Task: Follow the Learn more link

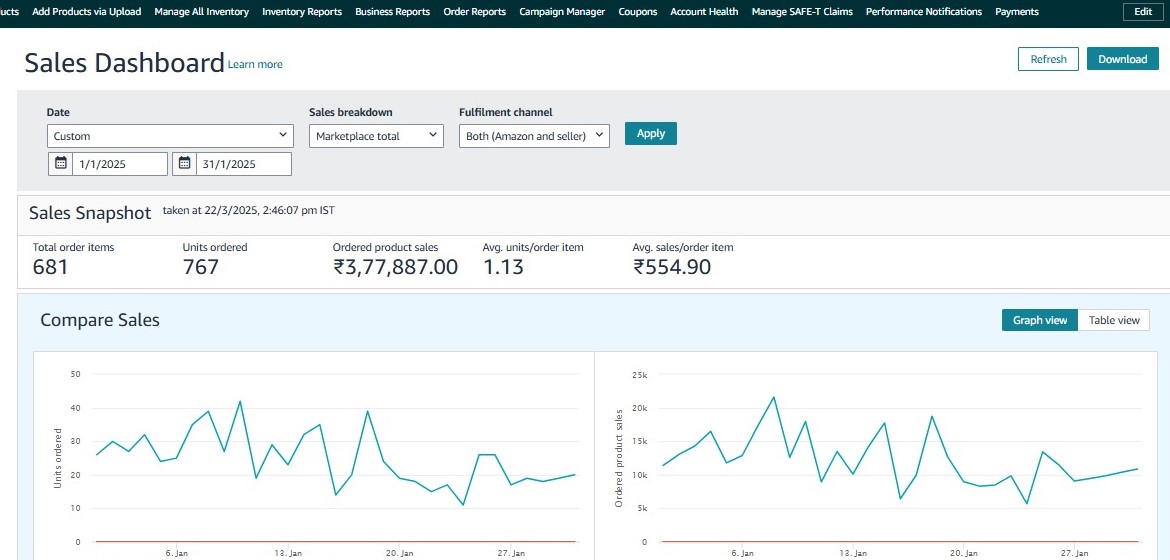Action: tap(255, 65)
